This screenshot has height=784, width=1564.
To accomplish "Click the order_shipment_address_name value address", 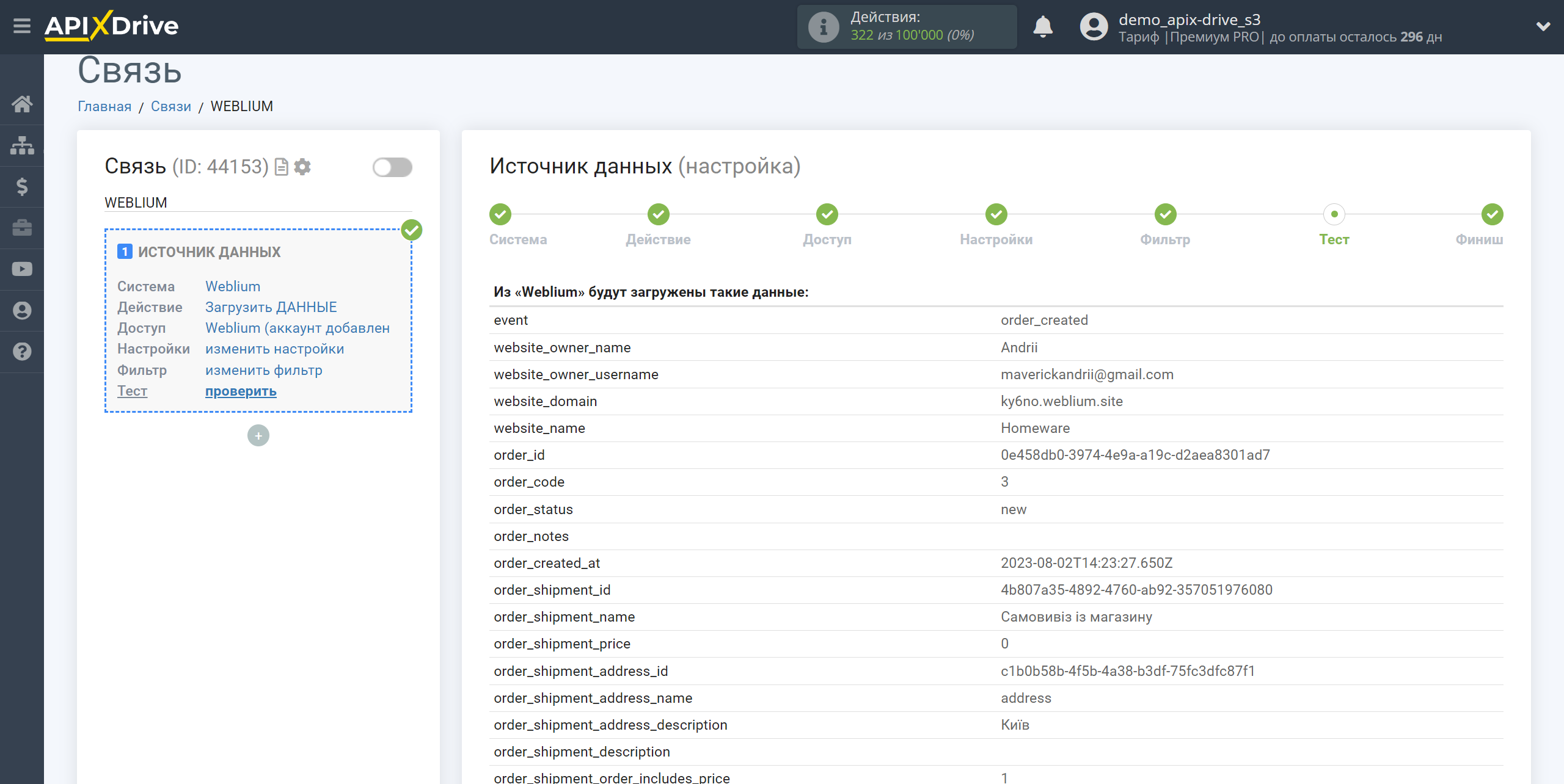I will [1026, 698].
